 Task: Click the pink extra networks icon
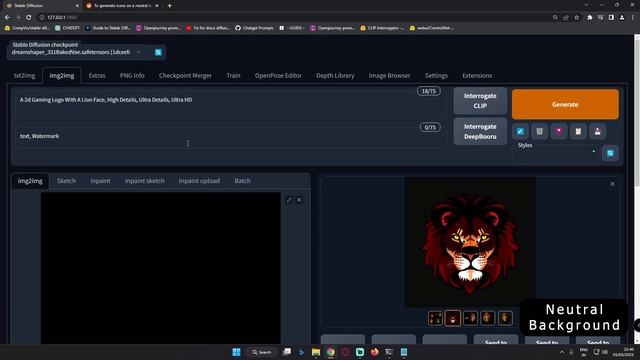(559, 131)
